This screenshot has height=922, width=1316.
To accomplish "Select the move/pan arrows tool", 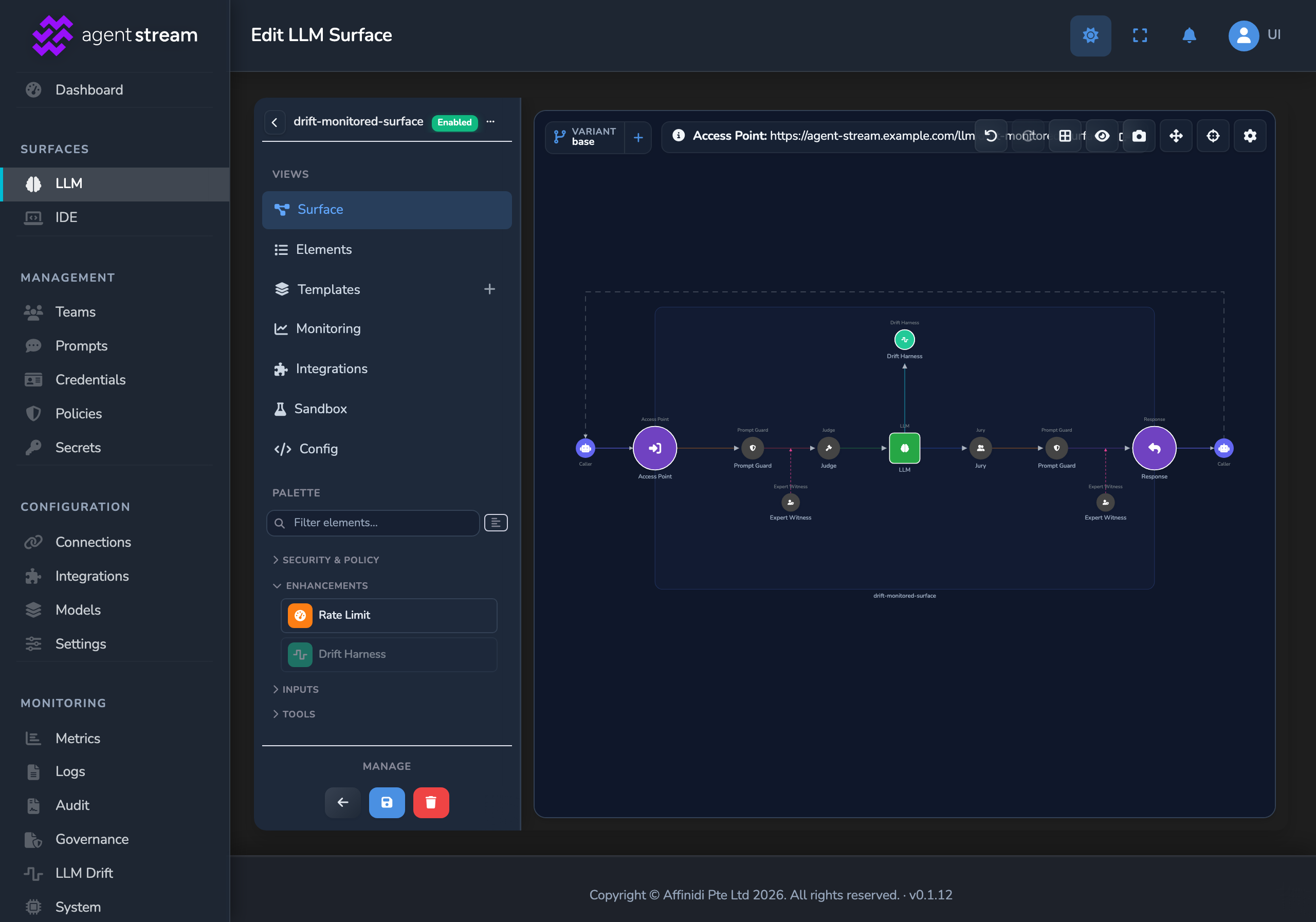I will (x=1176, y=136).
